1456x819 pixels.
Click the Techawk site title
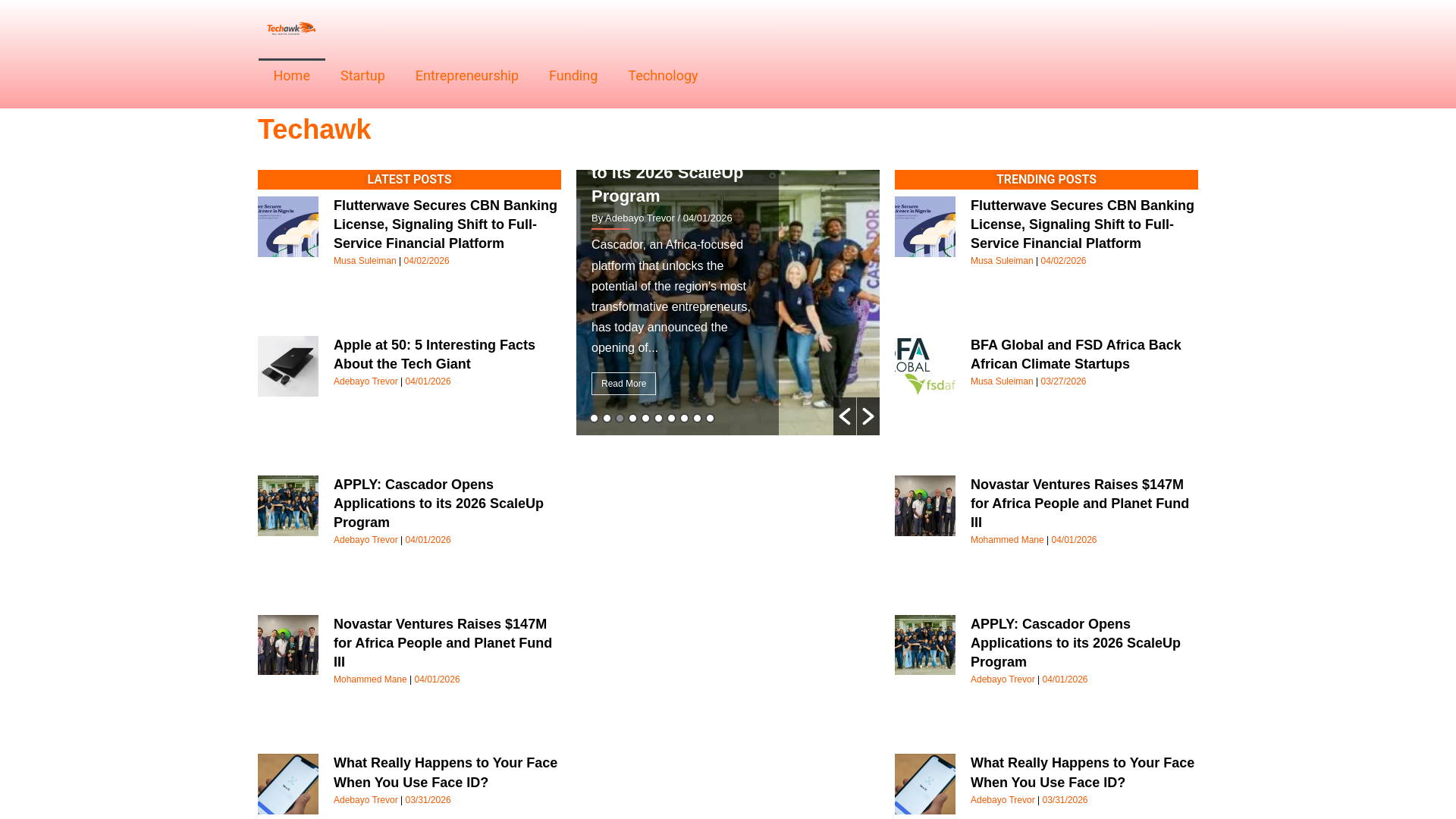(x=314, y=130)
